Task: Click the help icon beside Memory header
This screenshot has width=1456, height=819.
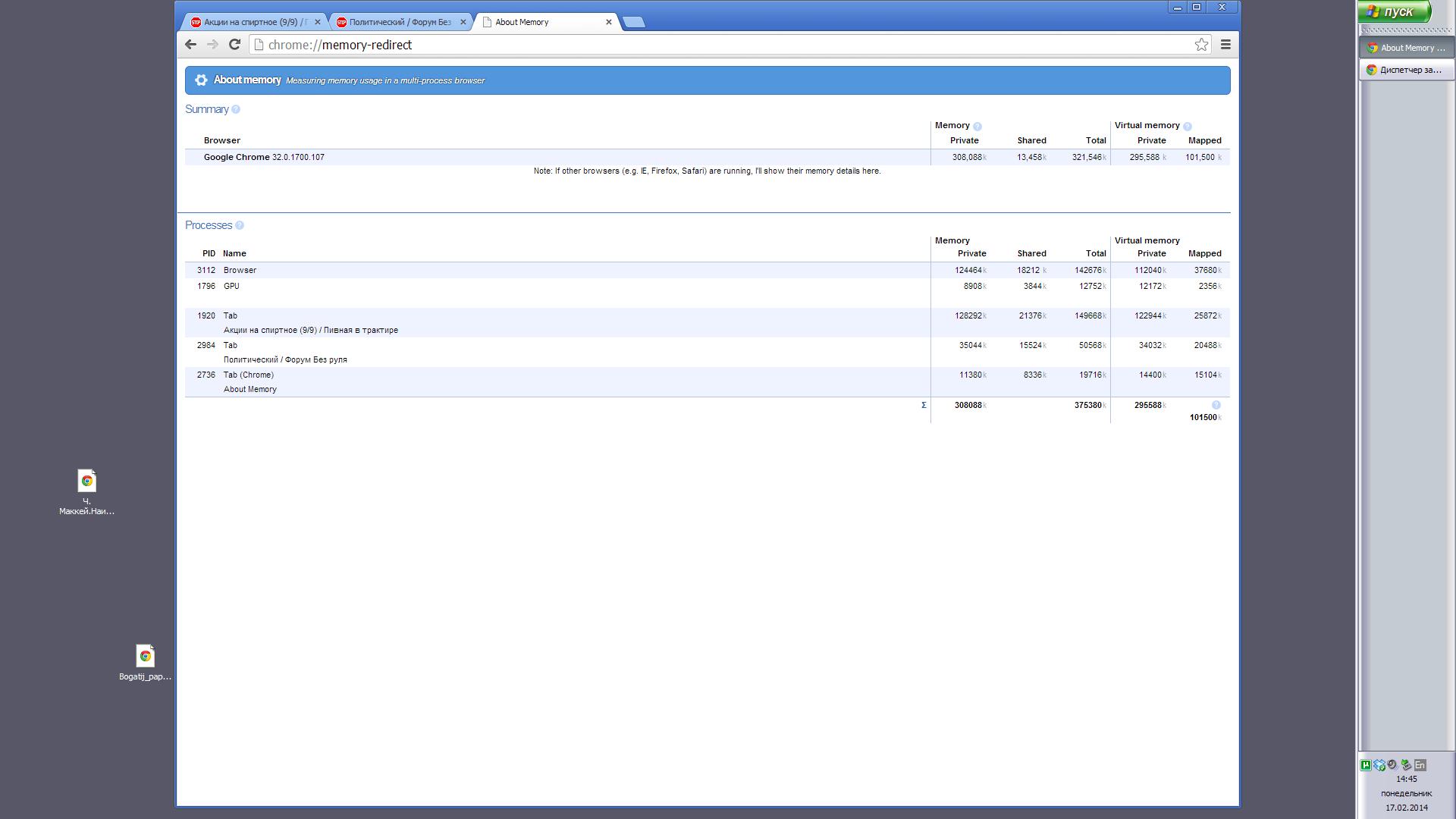Action: [977, 127]
